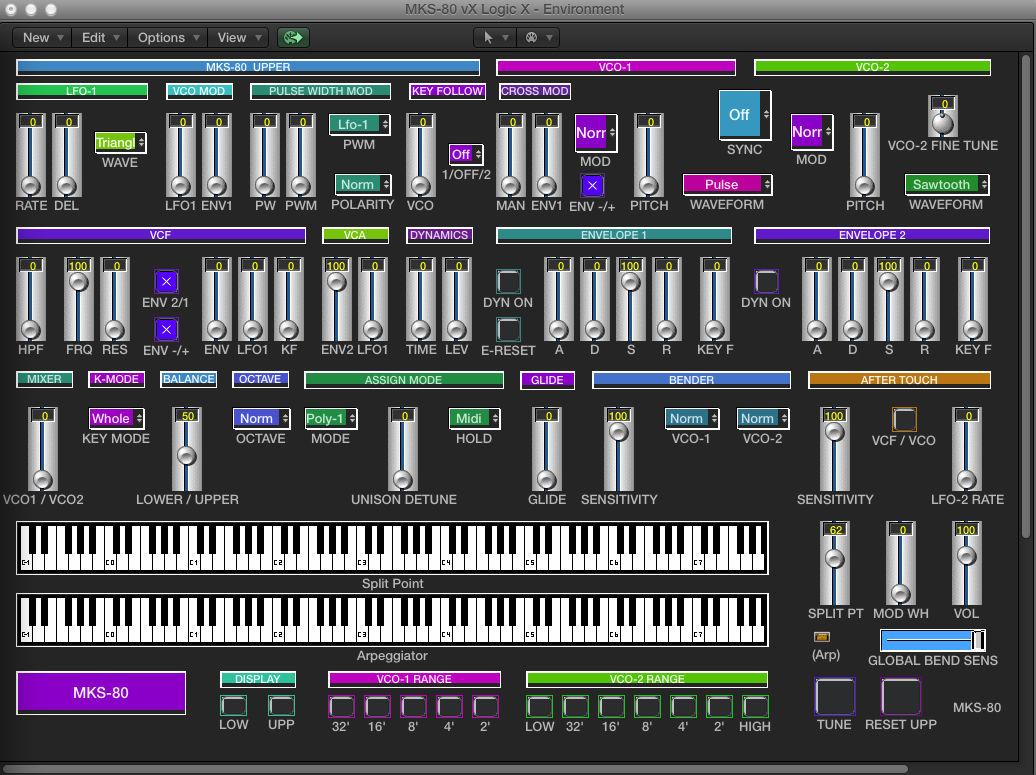The width and height of the screenshot is (1036, 775).
Task: Select the arrow pointer tool in the toolbar
Action: point(489,36)
